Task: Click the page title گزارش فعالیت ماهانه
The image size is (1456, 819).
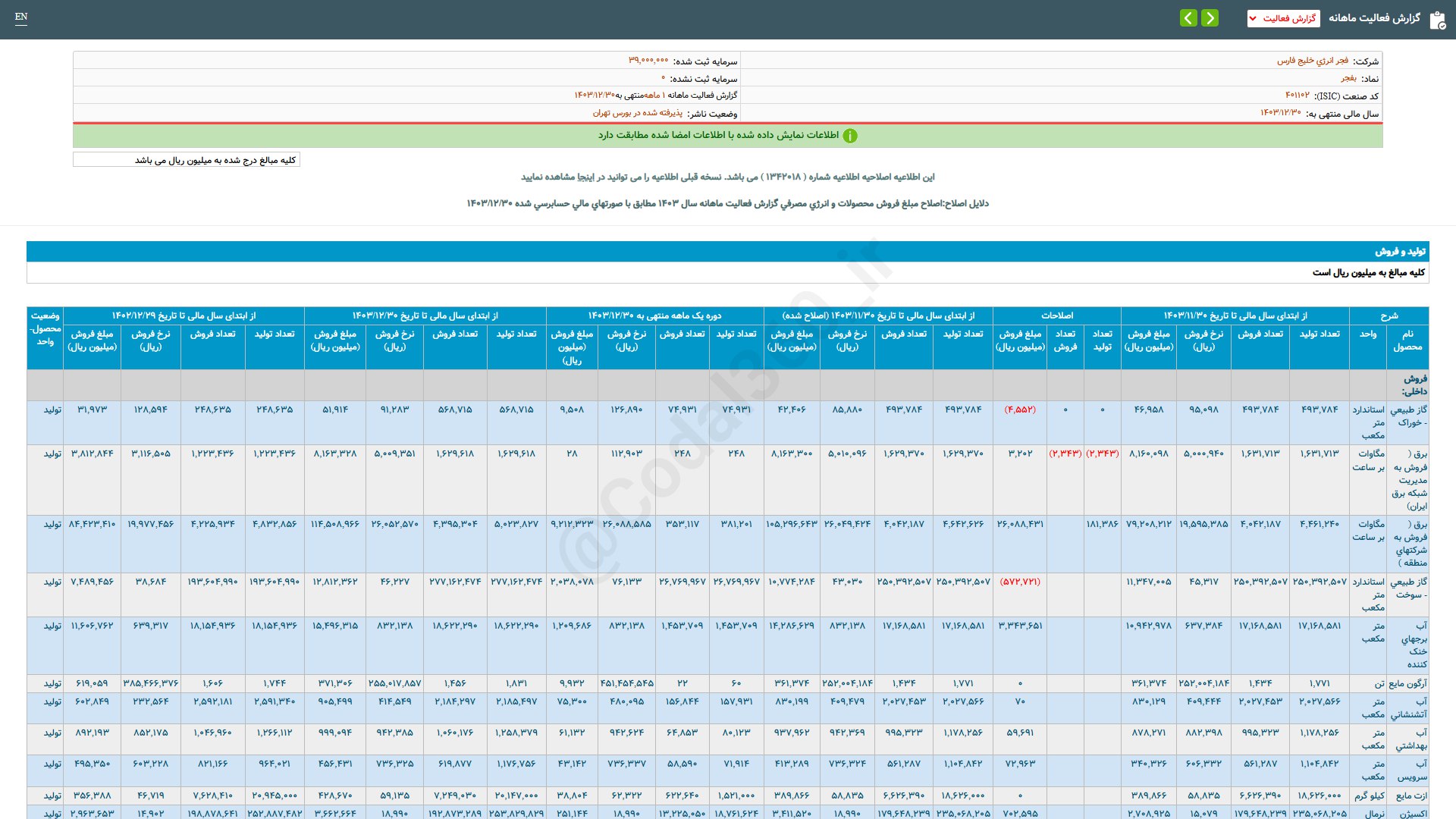Action: pyautogui.click(x=1374, y=17)
